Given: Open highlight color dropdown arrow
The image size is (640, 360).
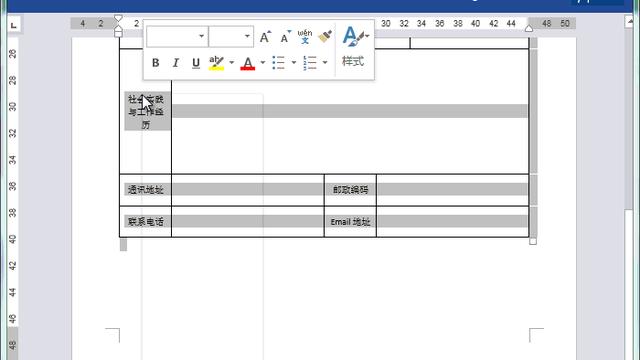Looking at the screenshot, I should (231, 63).
